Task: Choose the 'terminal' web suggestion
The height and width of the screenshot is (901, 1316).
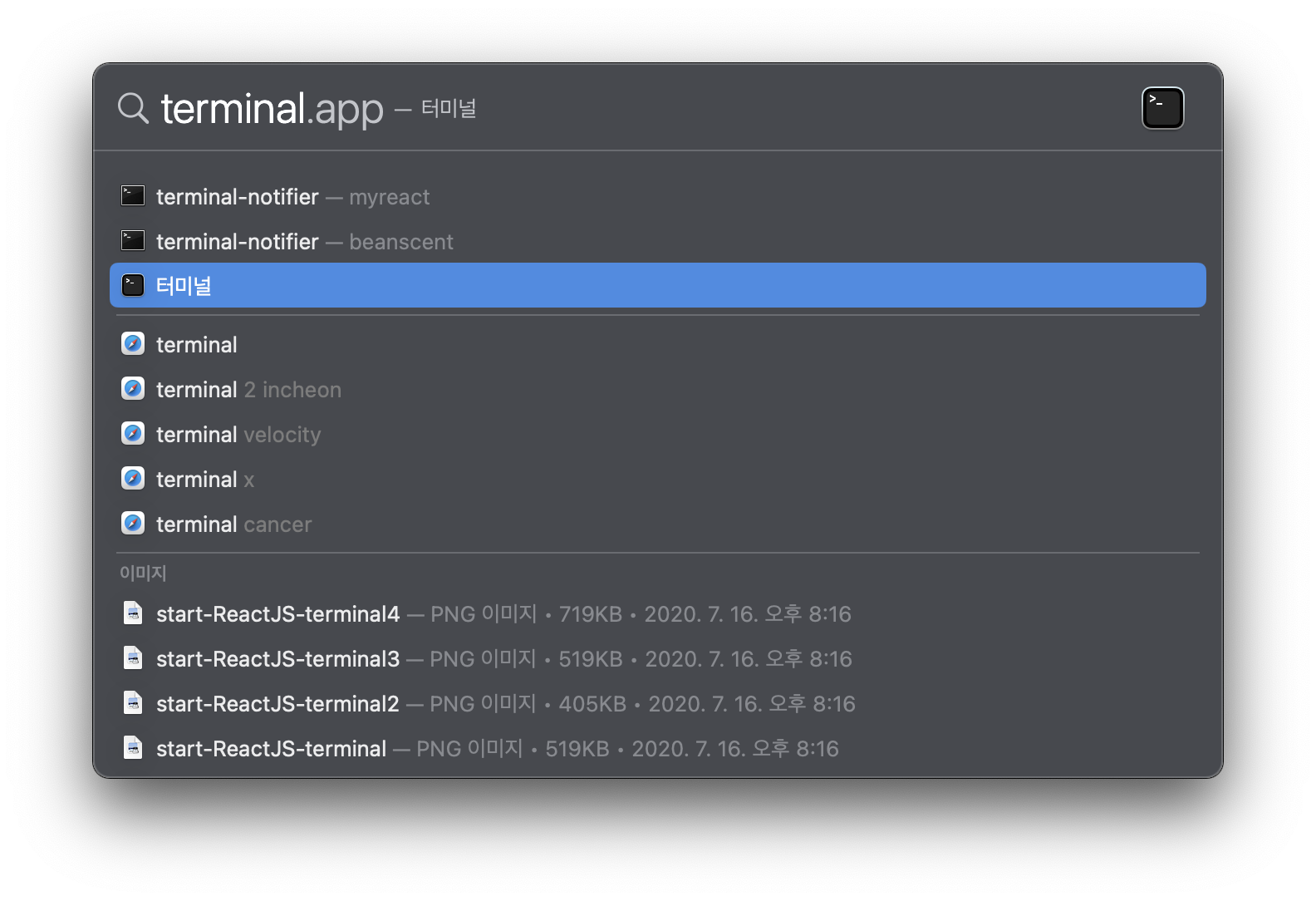Action: coord(658,344)
